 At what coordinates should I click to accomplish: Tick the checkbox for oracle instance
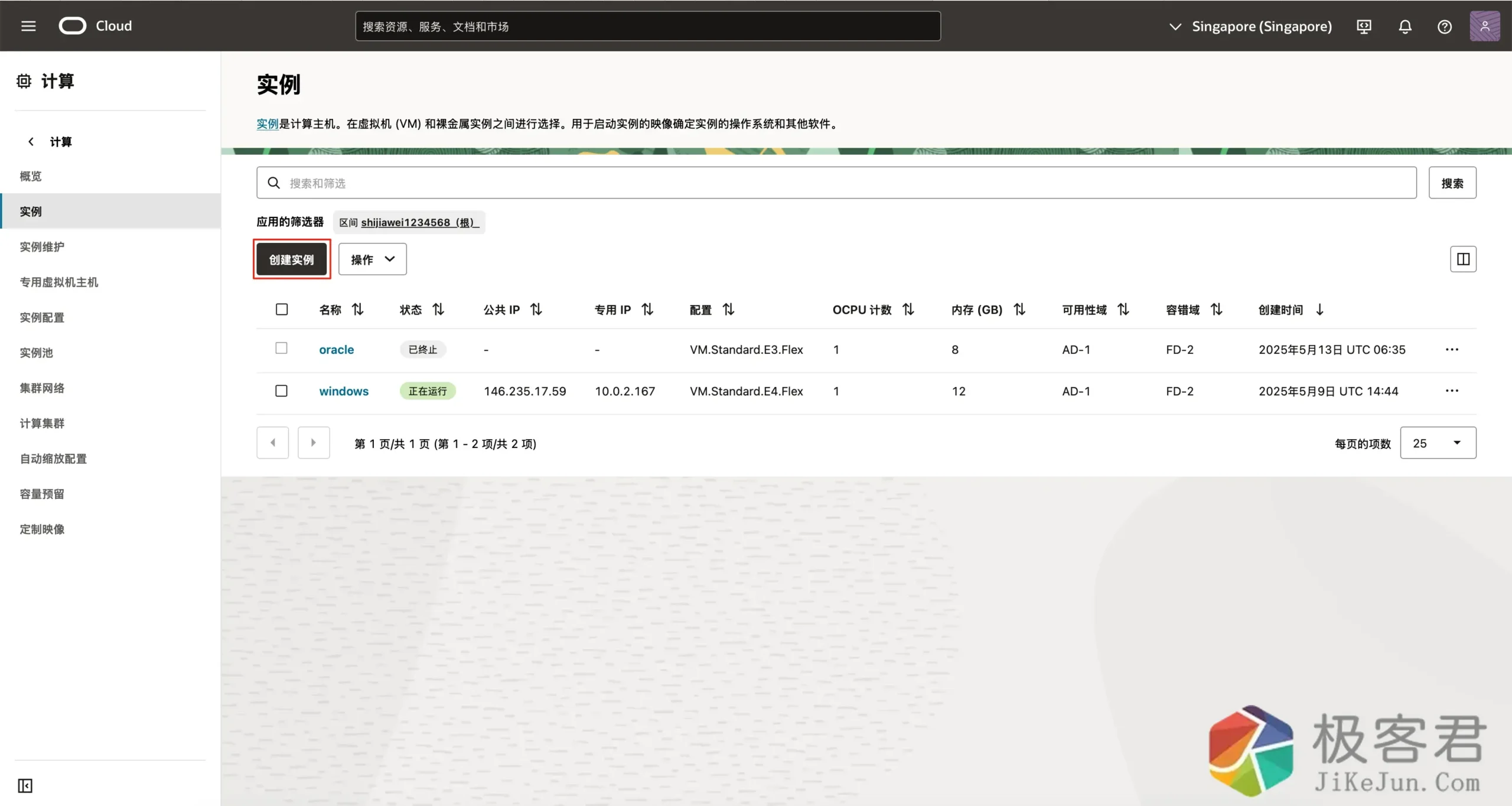[x=281, y=348]
